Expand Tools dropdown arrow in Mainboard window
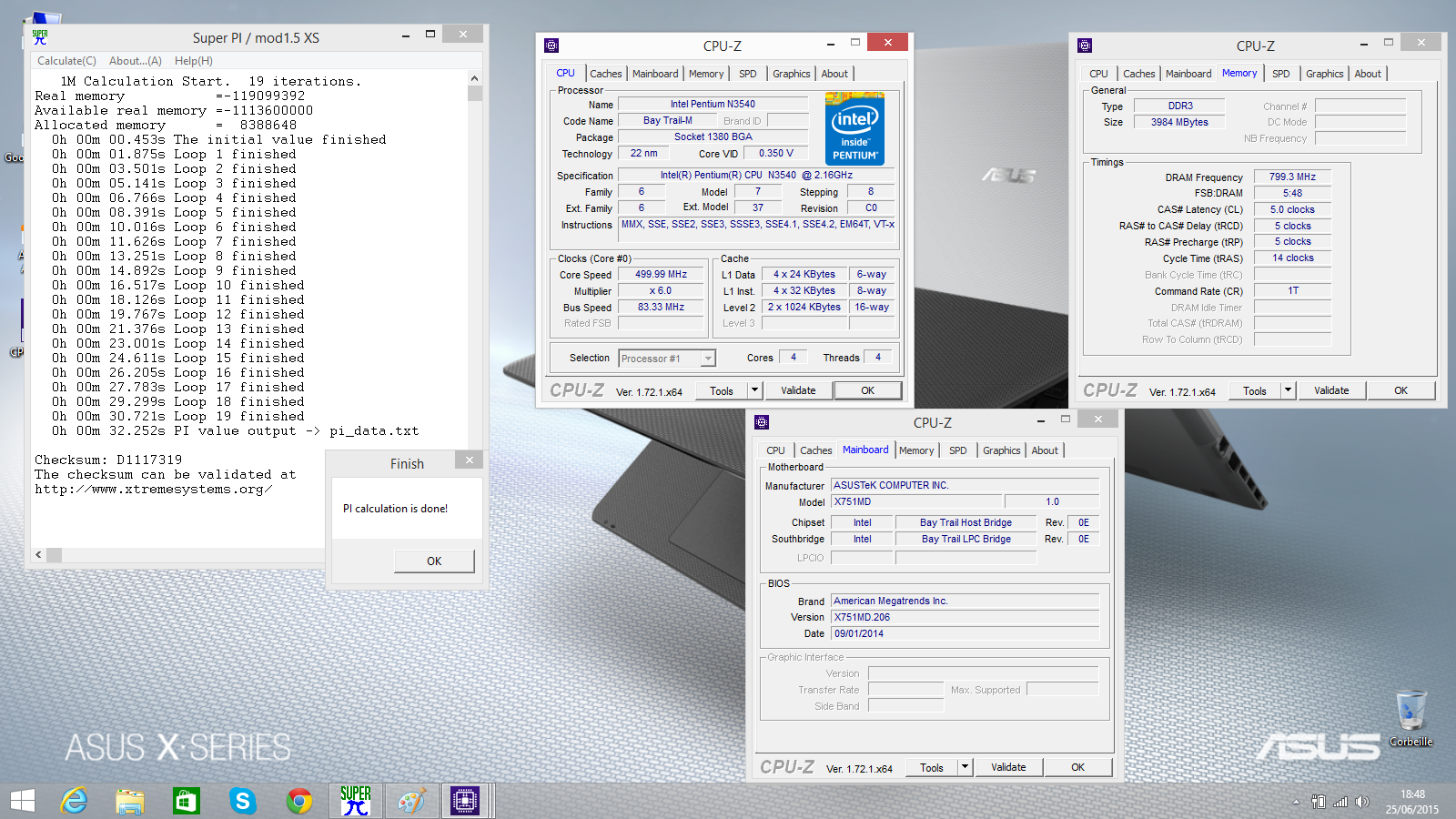The width and height of the screenshot is (1456, 819). click(x=965, y=767)
